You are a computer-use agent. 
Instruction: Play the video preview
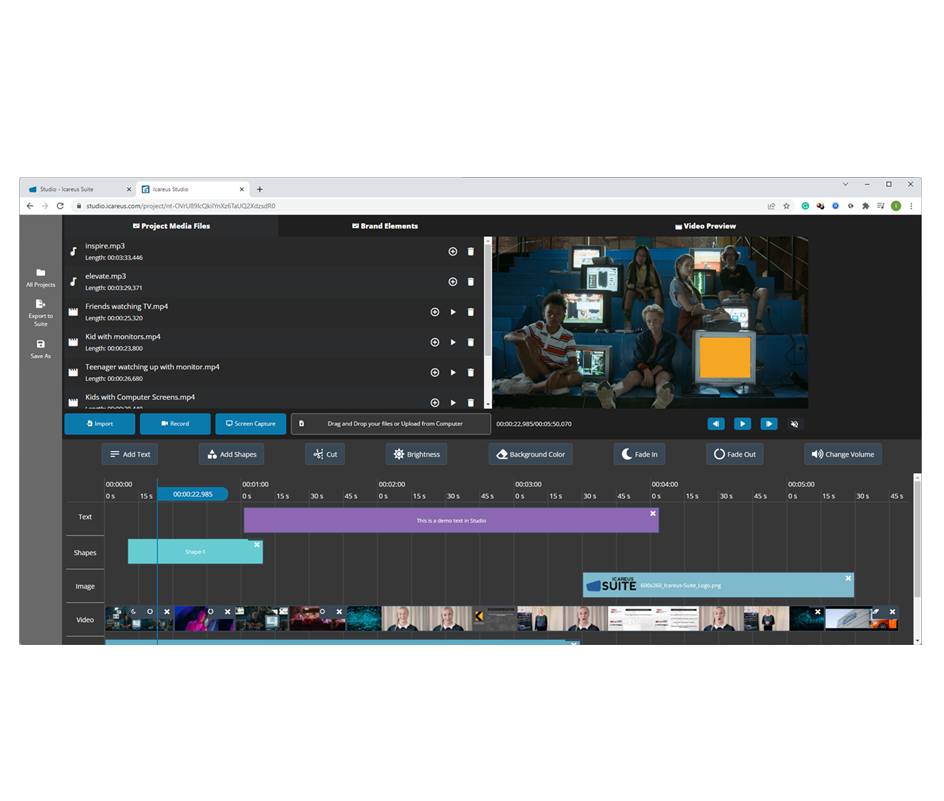click(x=742, y=424)
